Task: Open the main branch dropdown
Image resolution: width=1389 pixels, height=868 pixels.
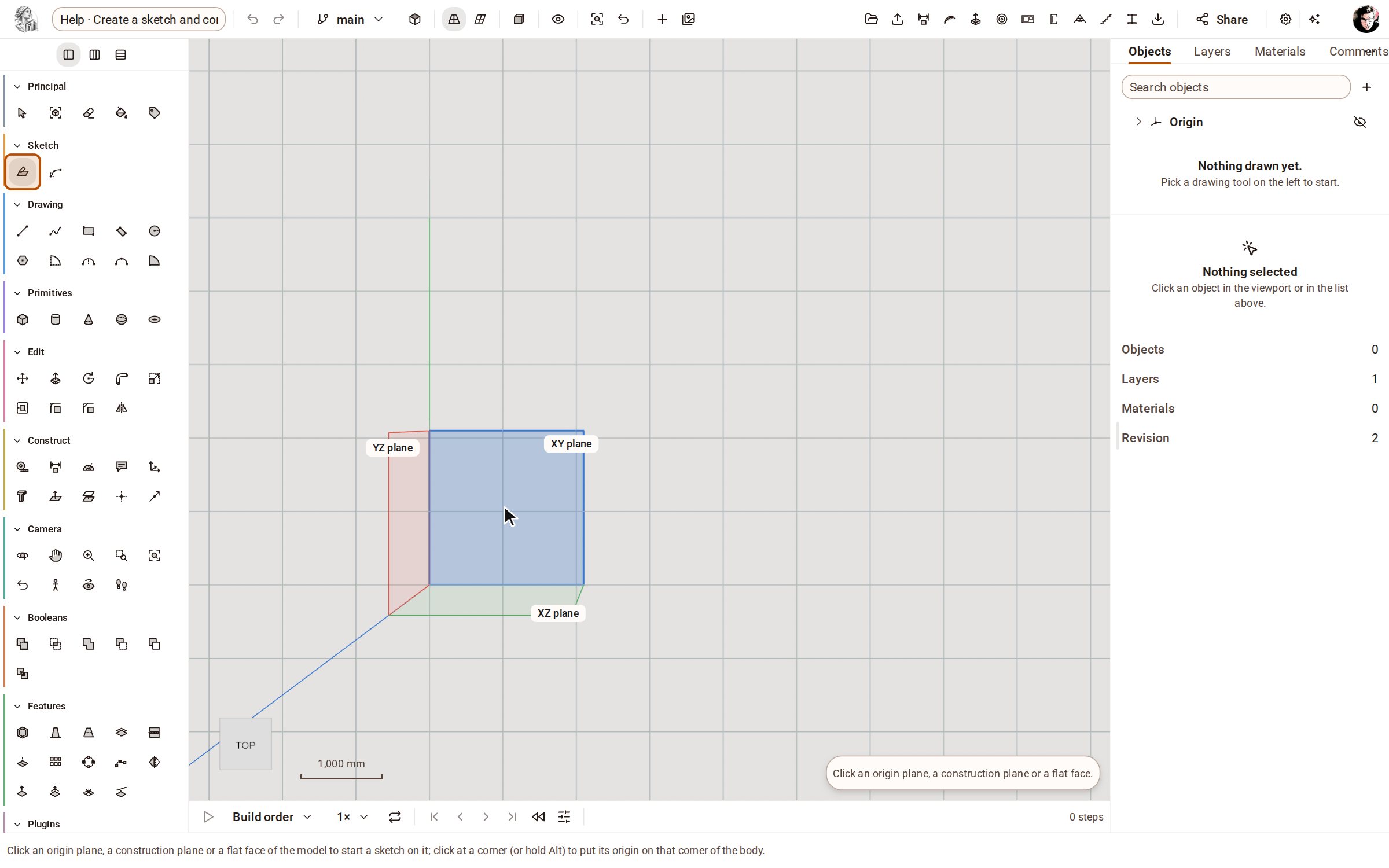Action: pyautogui.click(x=350, y=19)
